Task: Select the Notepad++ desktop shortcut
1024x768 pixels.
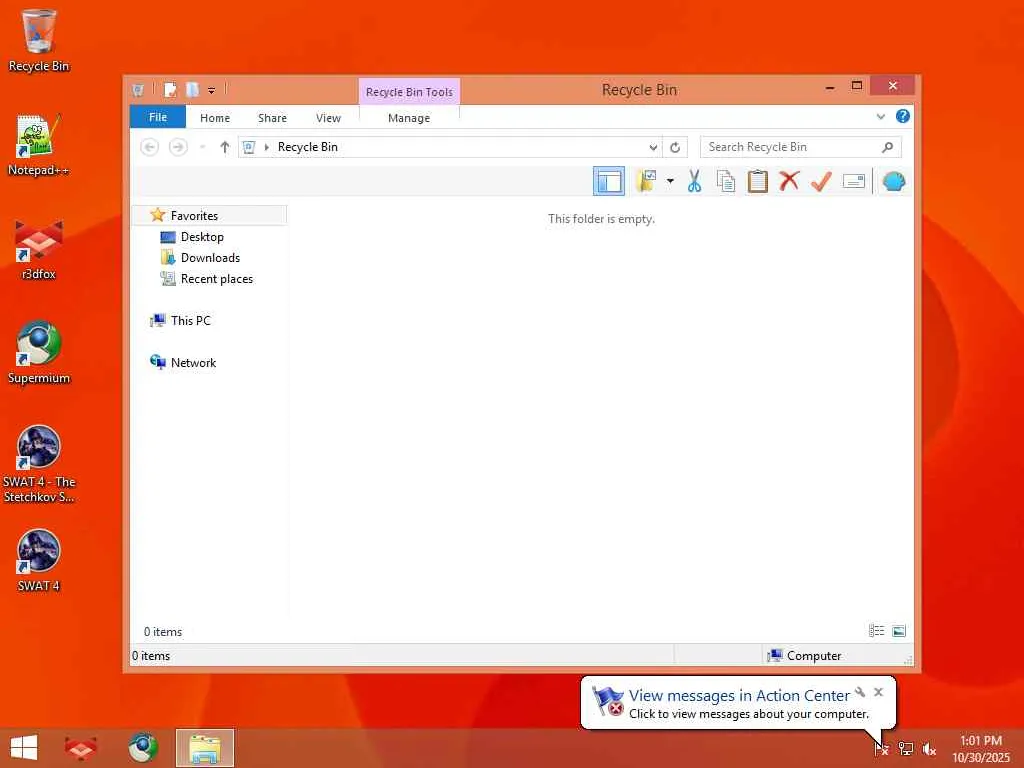Action: [39, 145]
